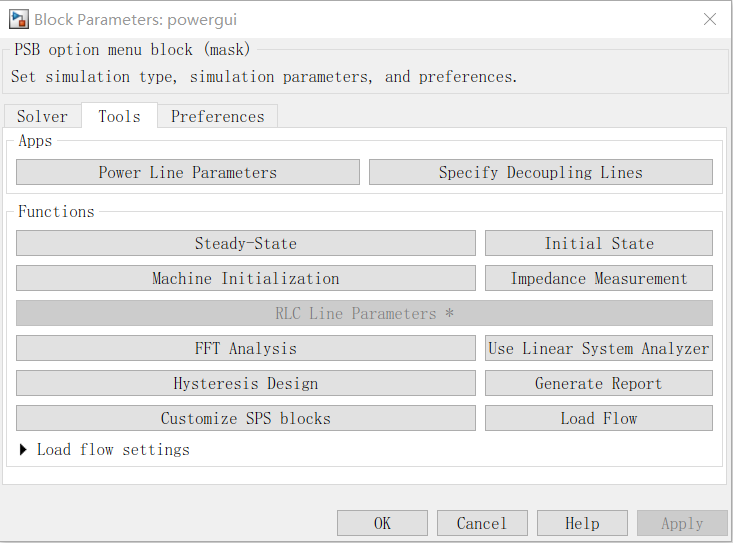Click Generate Report button
The width and height of the screenshot is (733, 543).
pyautogui.click(x=598, y=384)
